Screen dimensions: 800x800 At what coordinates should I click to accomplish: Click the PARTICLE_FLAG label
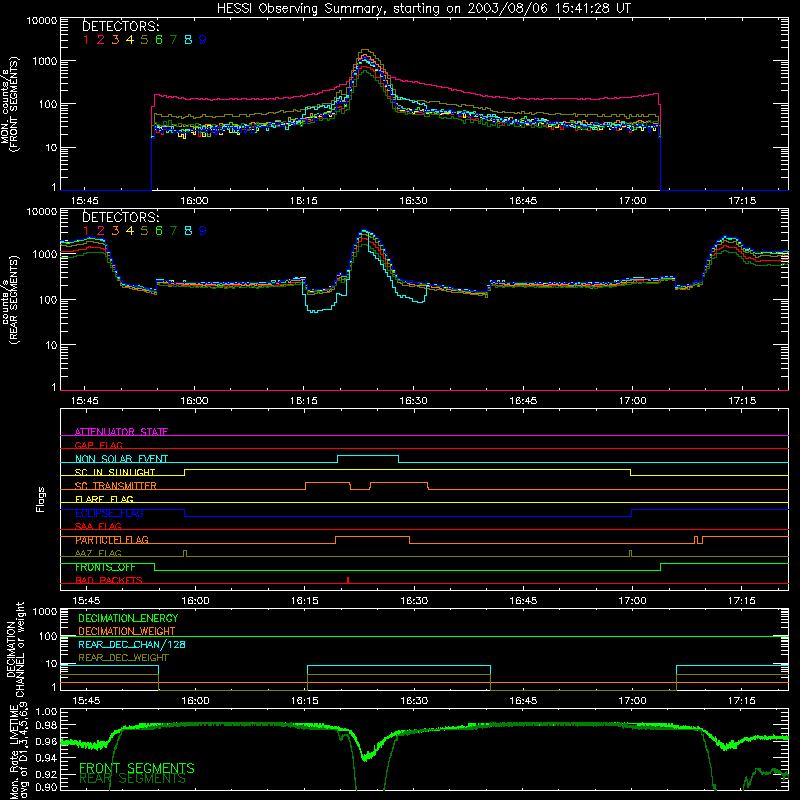[112, 539]
